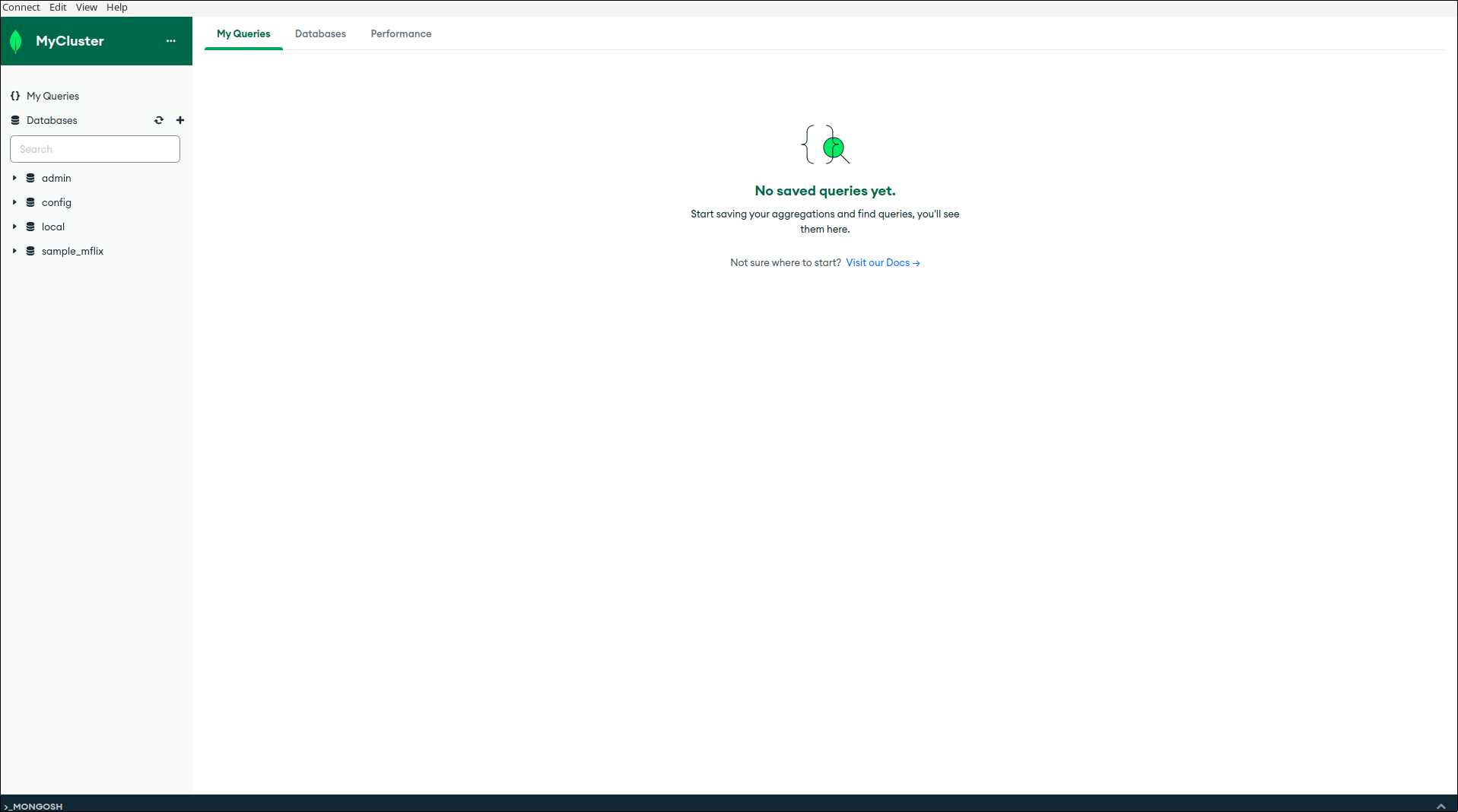
Task: Switch to the Performance tab
Action: [x=401, y=34]
